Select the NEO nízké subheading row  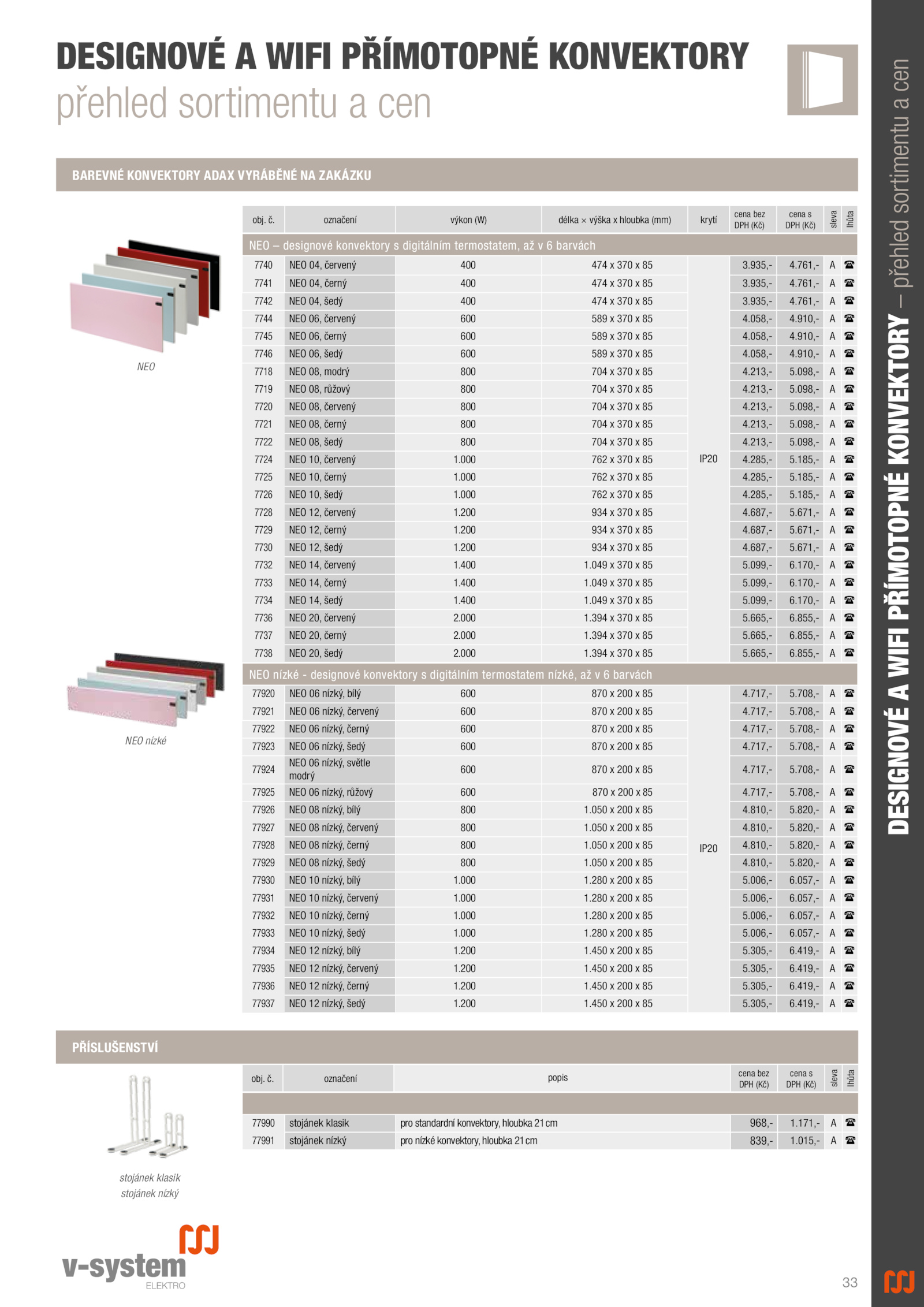pos(550,675)
